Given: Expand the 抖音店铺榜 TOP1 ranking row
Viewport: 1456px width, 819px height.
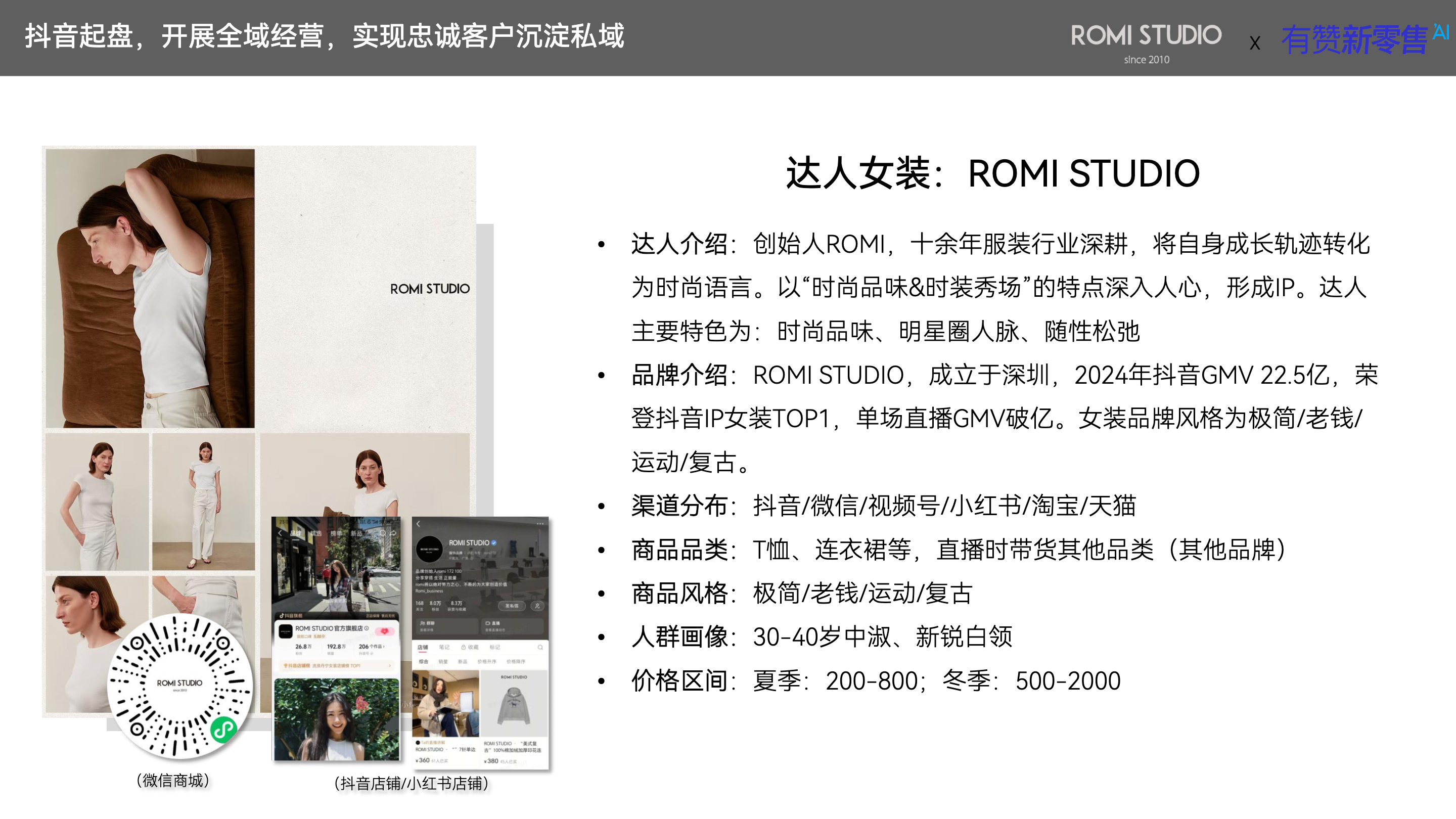Looking at the screenshot, I should pyautogui.click(x=336, y=666).
